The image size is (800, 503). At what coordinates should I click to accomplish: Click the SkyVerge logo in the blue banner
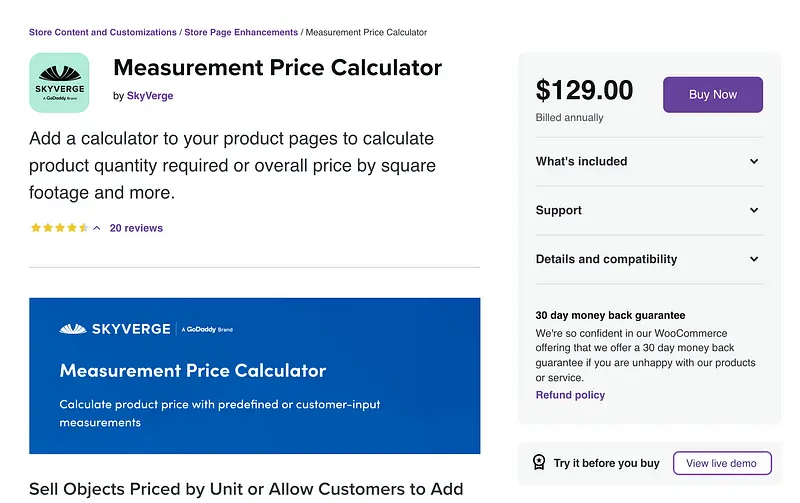116,328
